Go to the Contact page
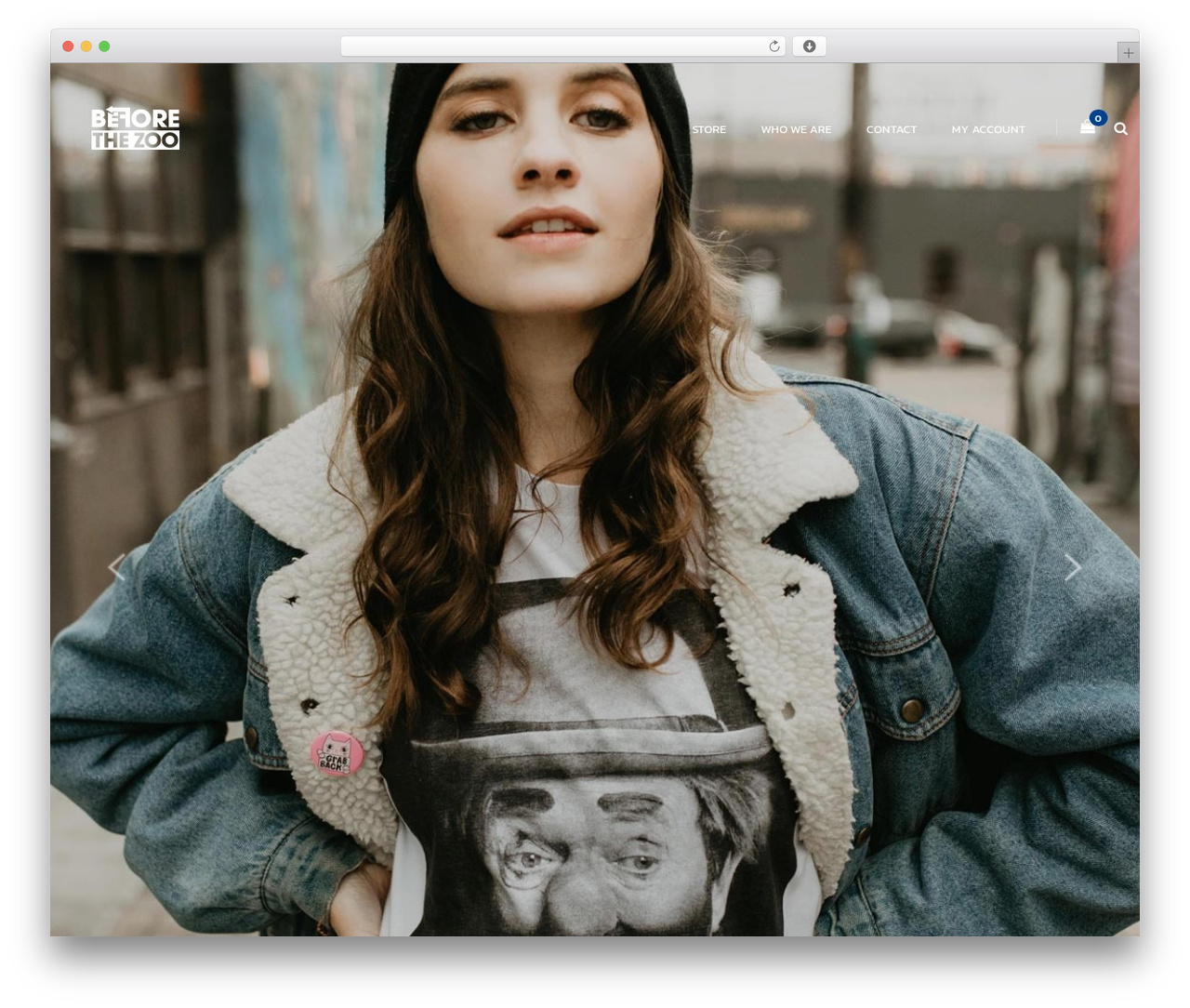Screen dimensions: 1190x1008 point(891,129)
